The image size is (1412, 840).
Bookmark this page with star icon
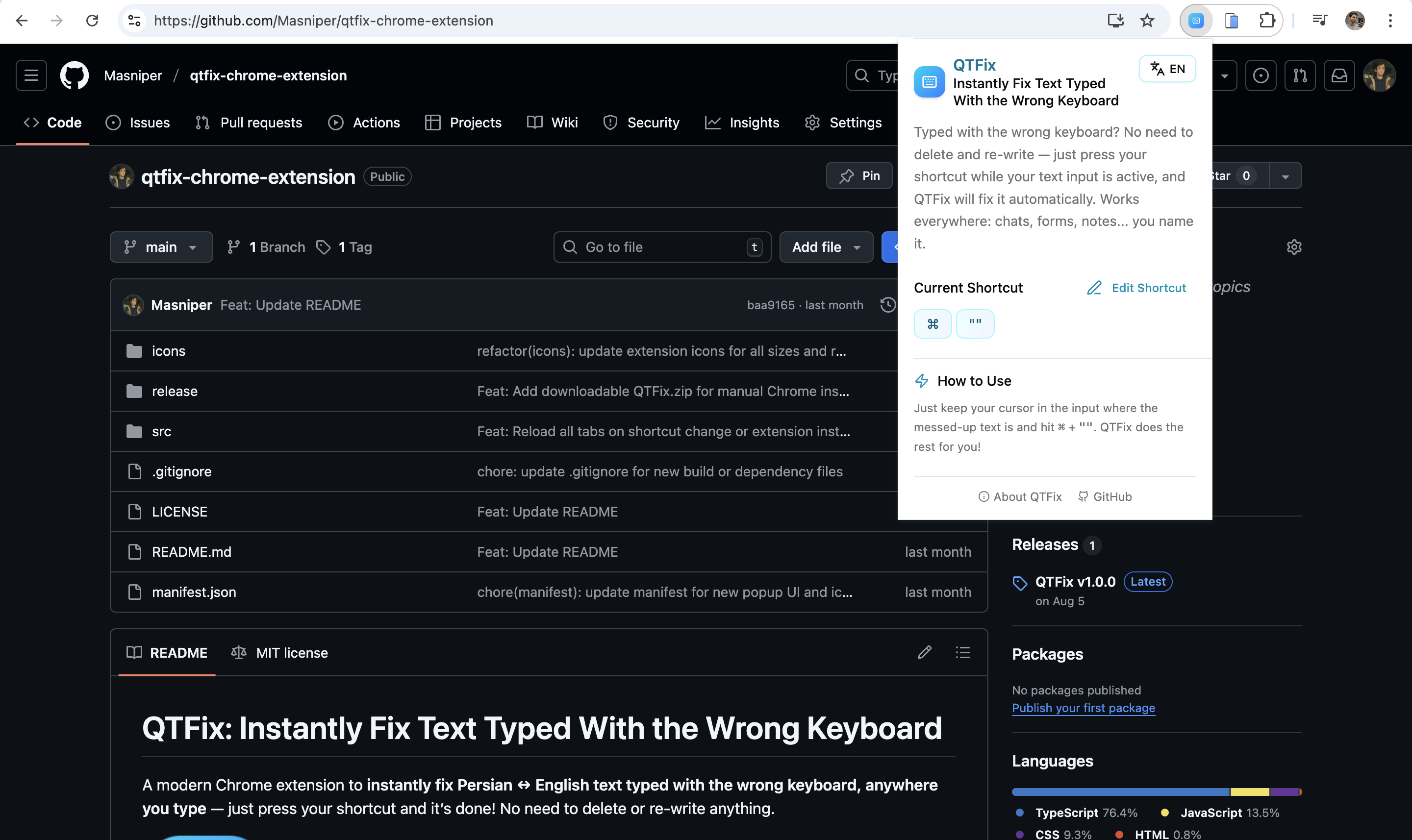click(1146, 21)
